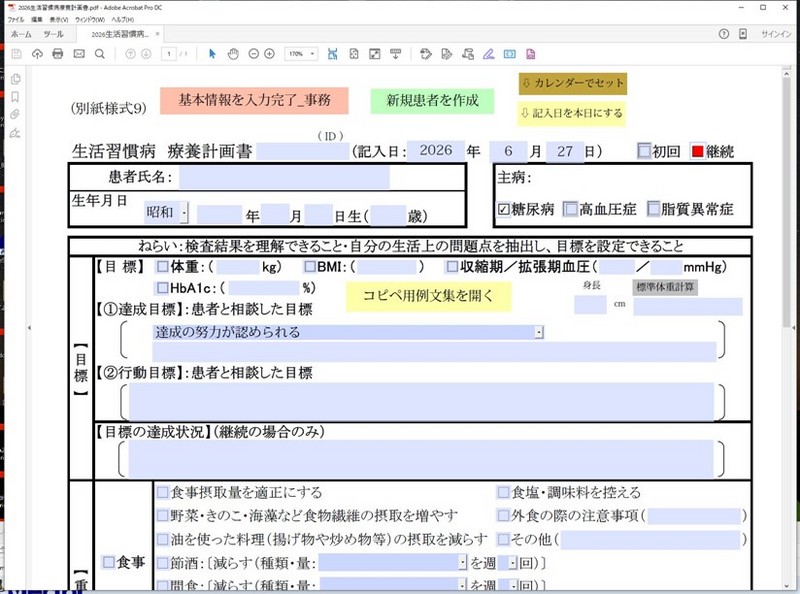The width and height of the screenshot is (800, 594).
Task: Click the 身長 cm input field
Action: pos(590,305)
